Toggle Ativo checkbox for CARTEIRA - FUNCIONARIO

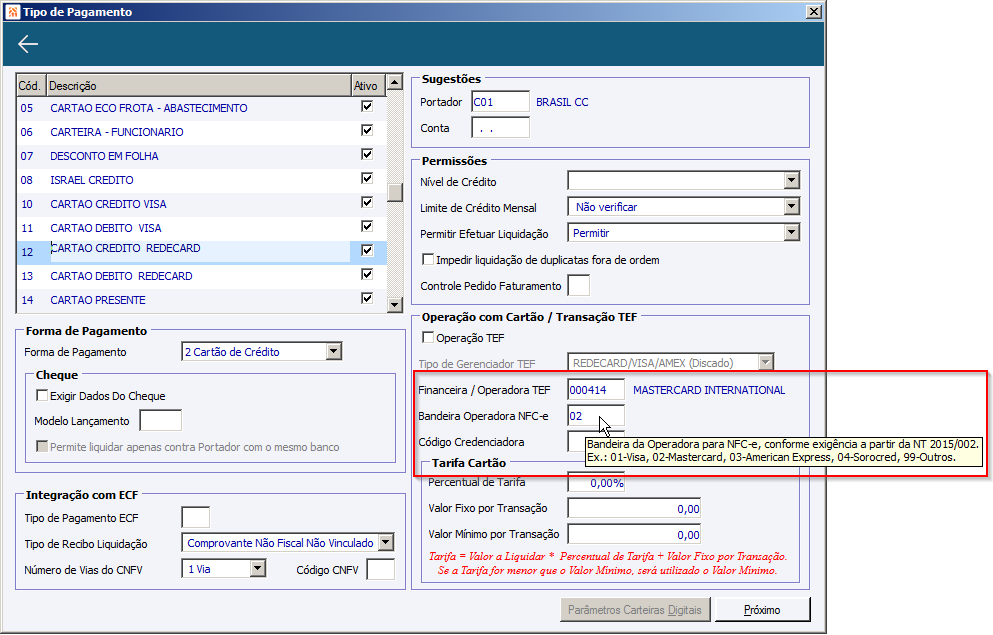(x=367, y=130)
